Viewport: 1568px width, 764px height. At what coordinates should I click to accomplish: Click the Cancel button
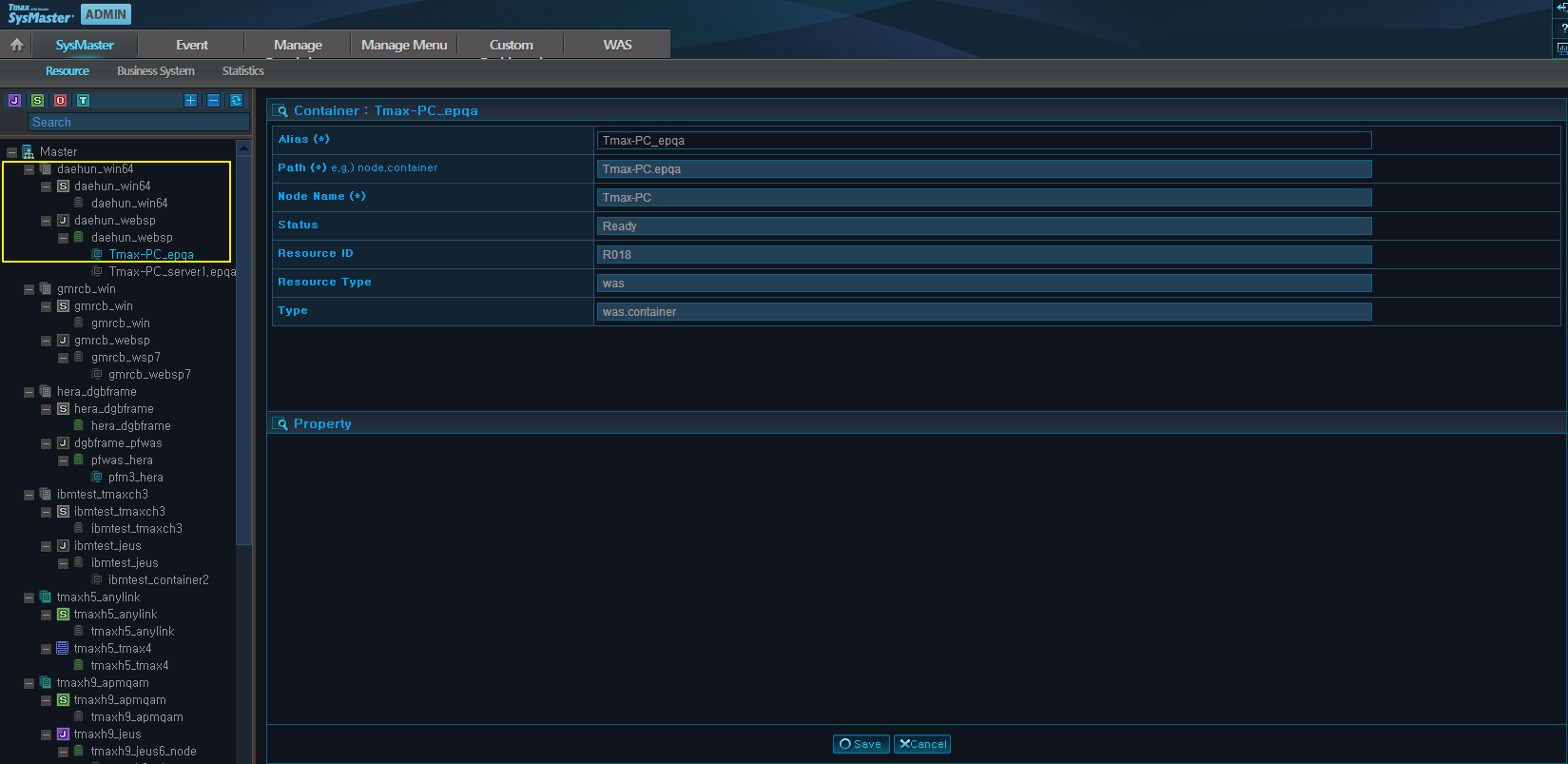pos(922,744)
